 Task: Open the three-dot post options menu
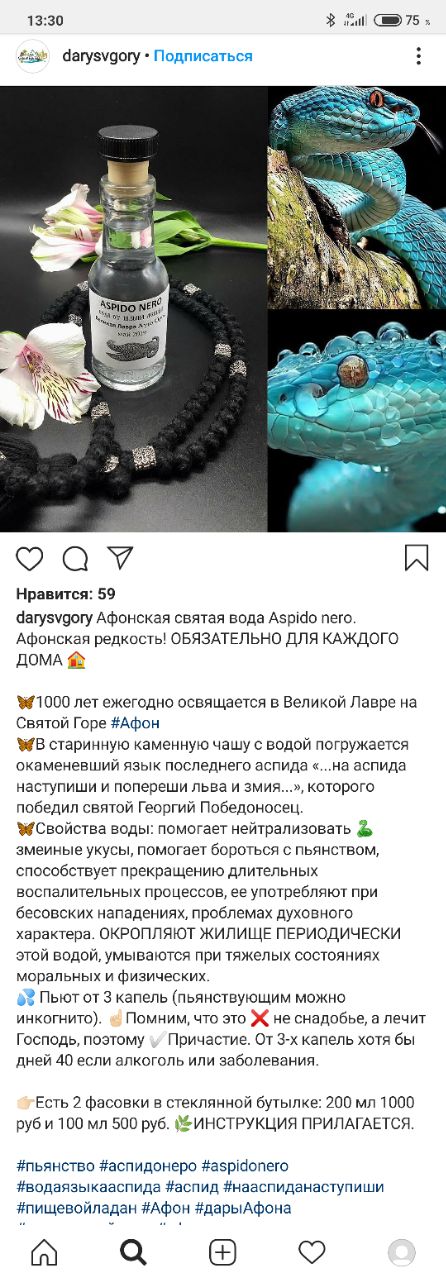(419, 56)
